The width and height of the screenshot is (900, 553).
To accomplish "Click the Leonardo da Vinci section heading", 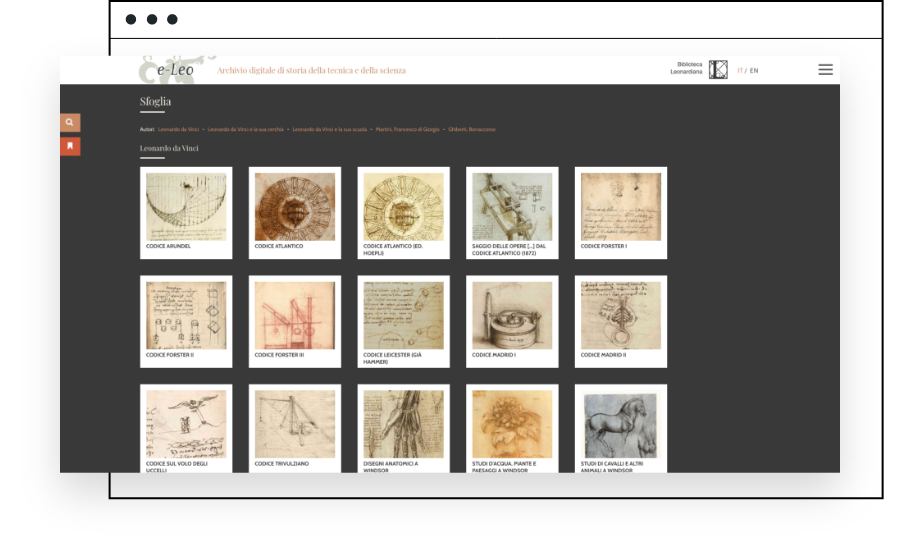I will point(169,148).
